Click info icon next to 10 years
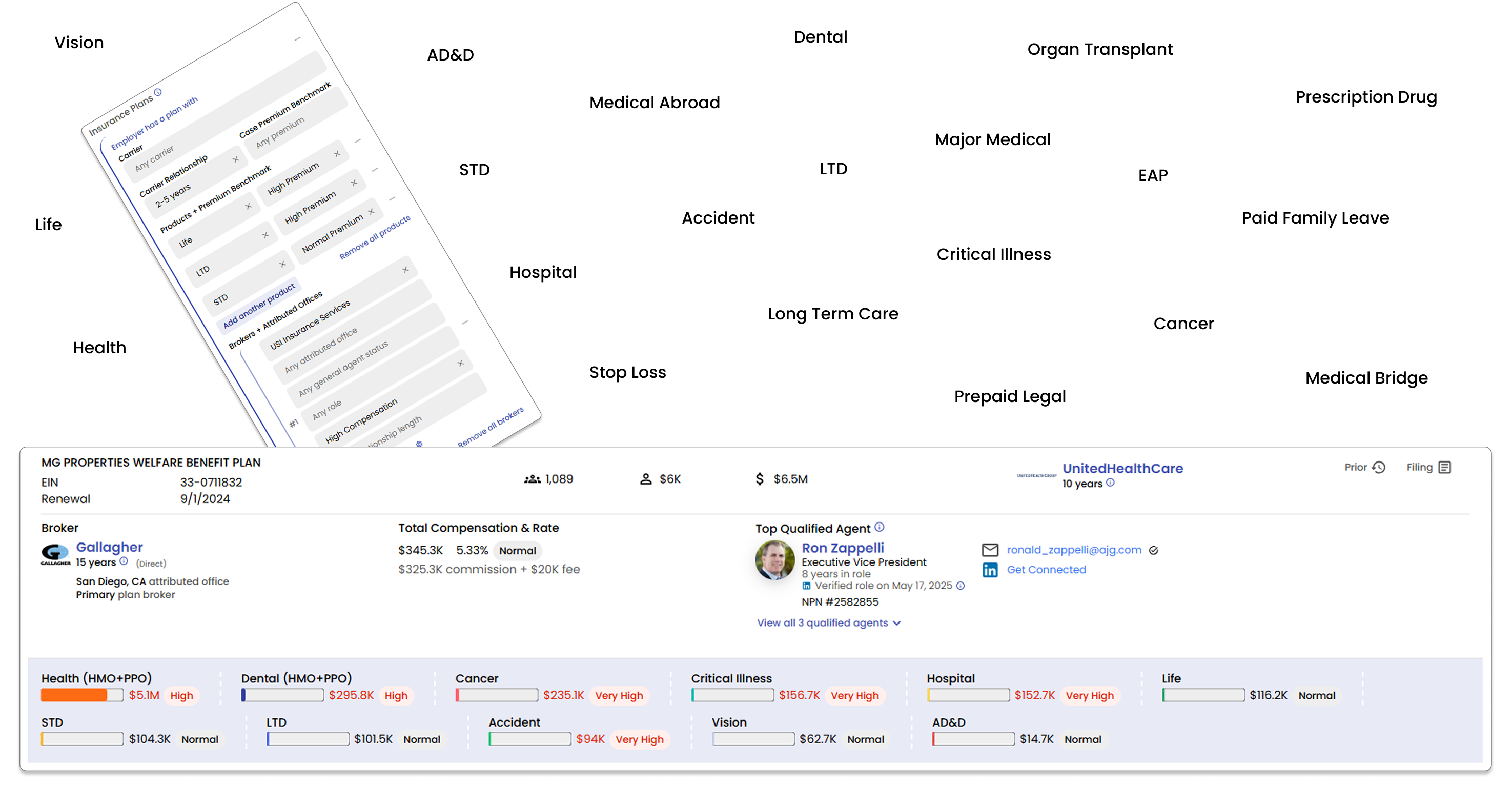1512x804 pixels. [1111, 483]
